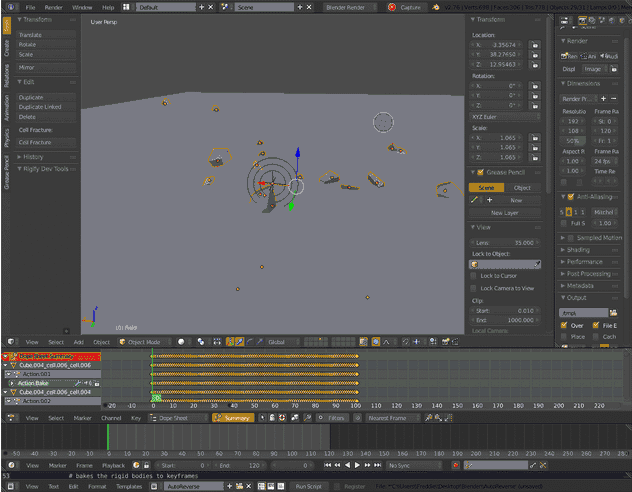Toggle the Grease Pencil checkbox
This screenshot has width=632, height=492.
(x=480, y=172)
